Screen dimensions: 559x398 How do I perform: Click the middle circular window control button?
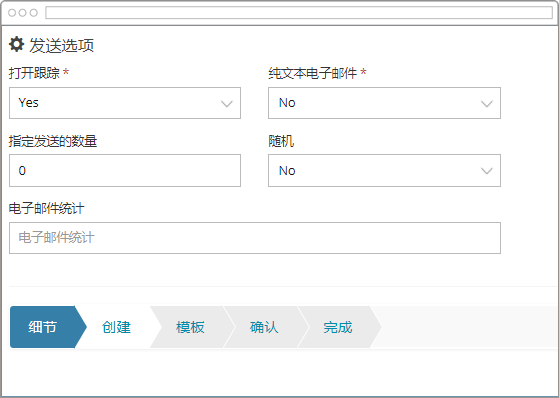click(x=22, y=13)
